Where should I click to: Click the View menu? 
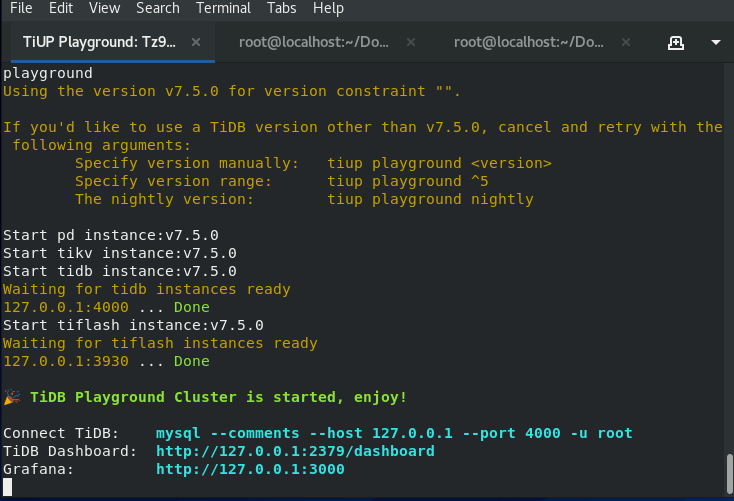point(104,8)
